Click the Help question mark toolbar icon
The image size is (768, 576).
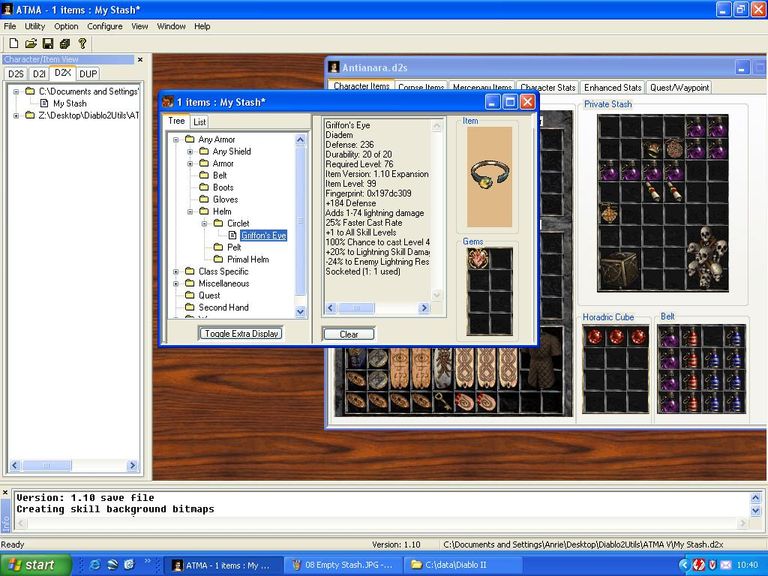coord(82,44)
